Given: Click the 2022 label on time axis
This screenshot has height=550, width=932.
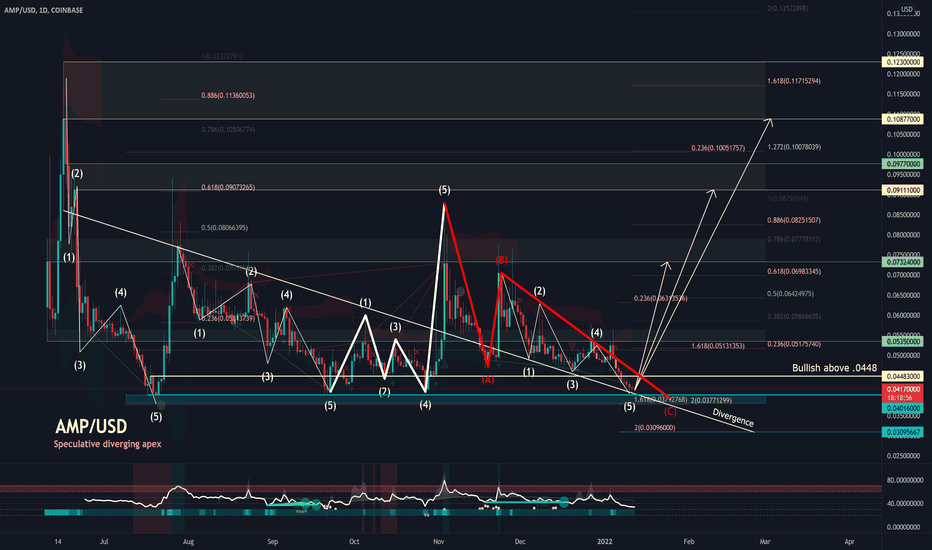Looking at the screenshot, I should [x=605, y=542].
